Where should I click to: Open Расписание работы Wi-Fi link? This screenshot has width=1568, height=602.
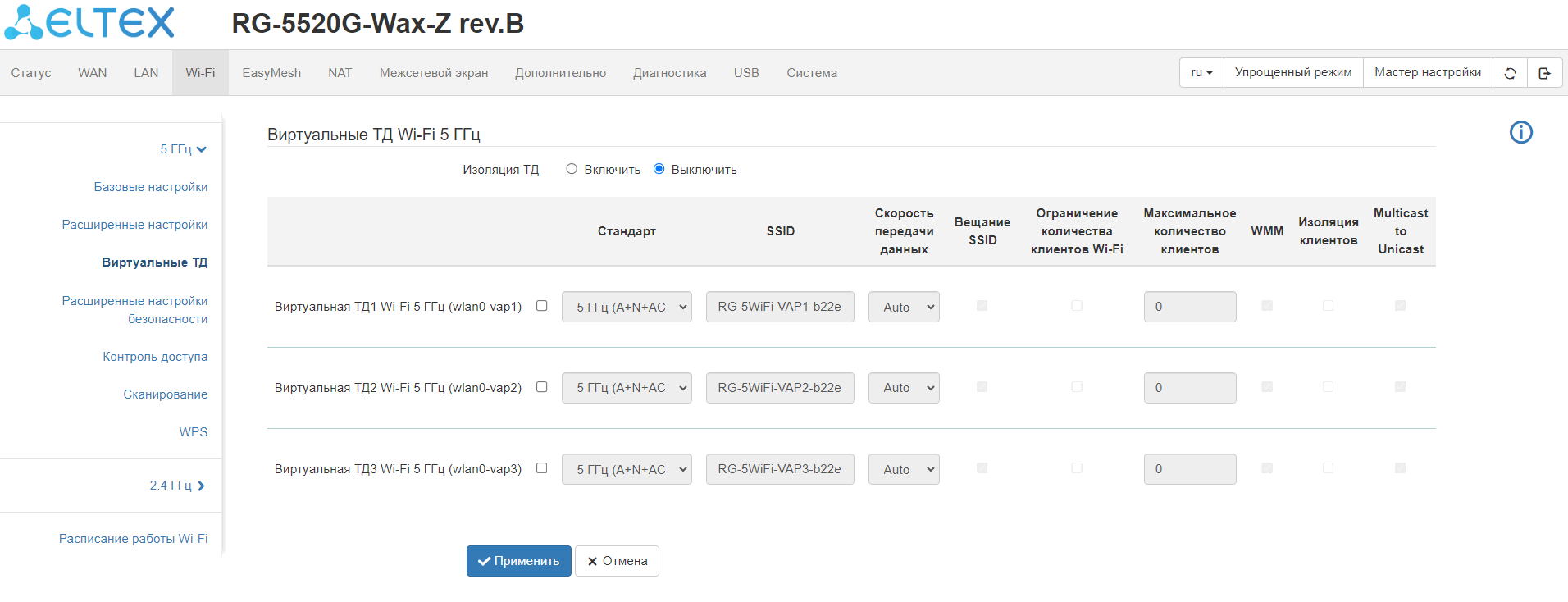coord(133,539)
